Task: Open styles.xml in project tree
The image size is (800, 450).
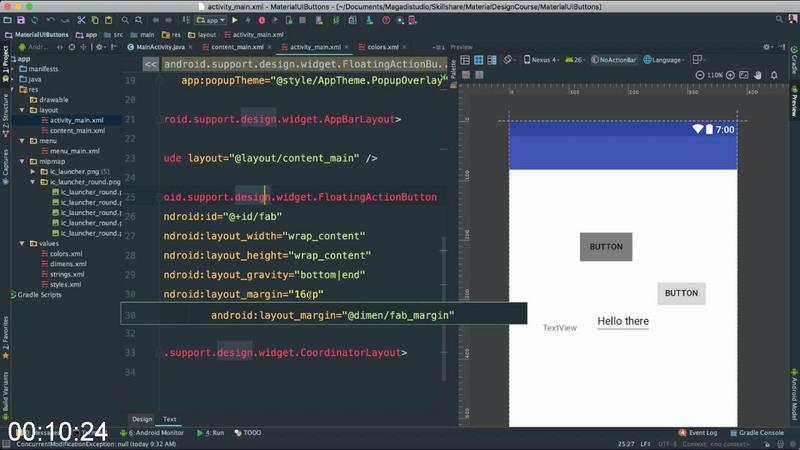Action: click(61, 284)
